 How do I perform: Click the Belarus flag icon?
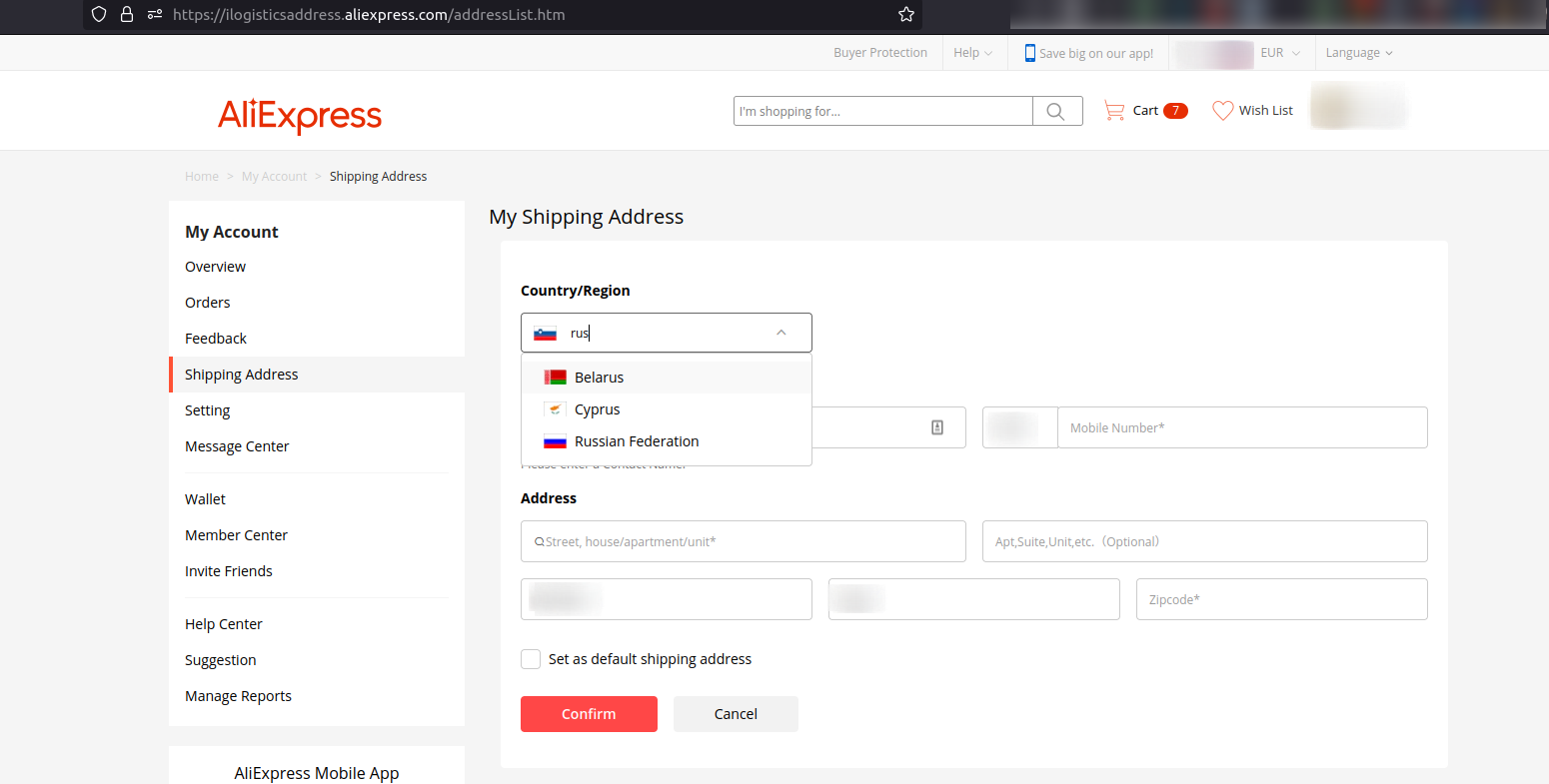click(556, 378)
